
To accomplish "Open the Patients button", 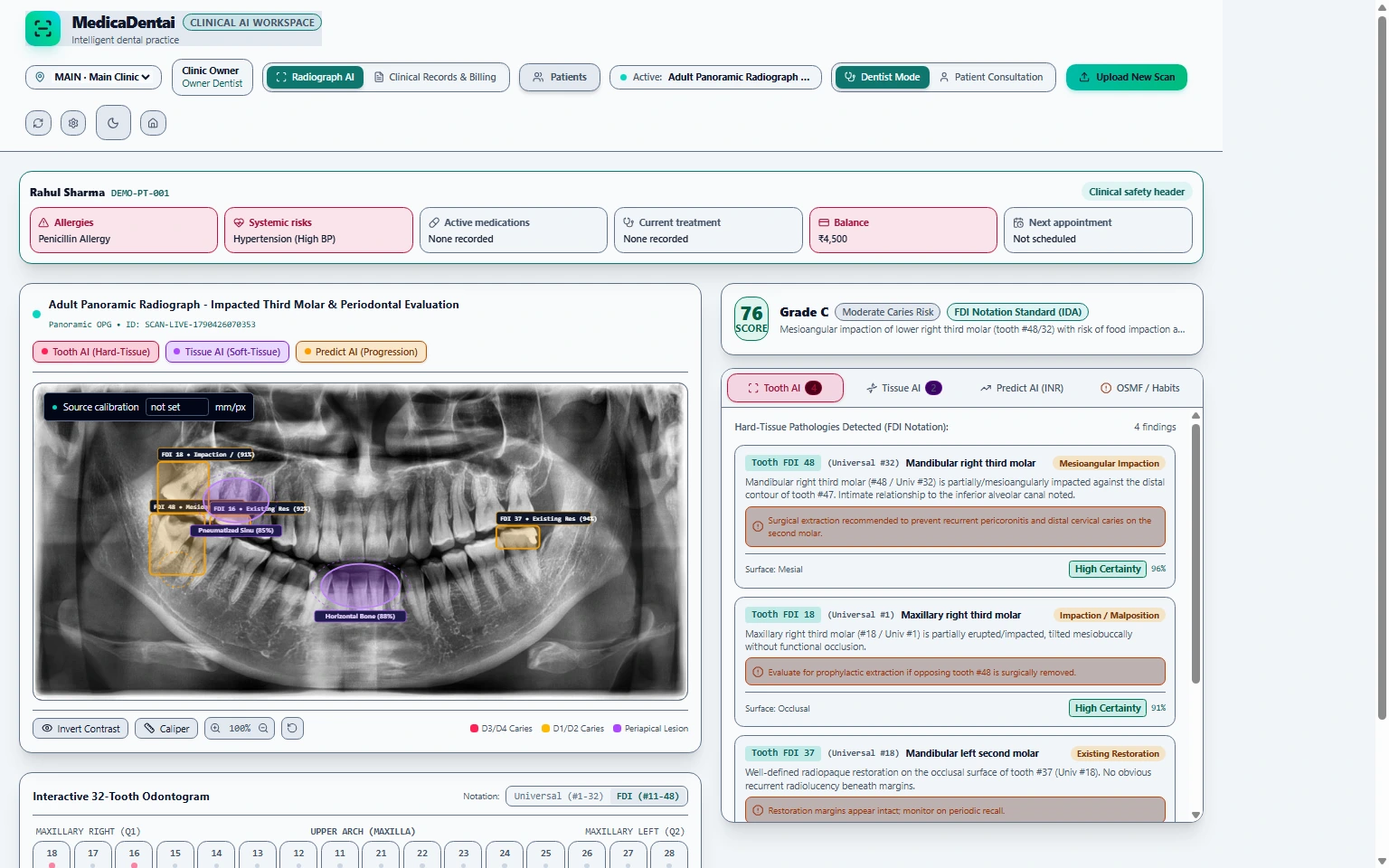I will coord(560,77).
